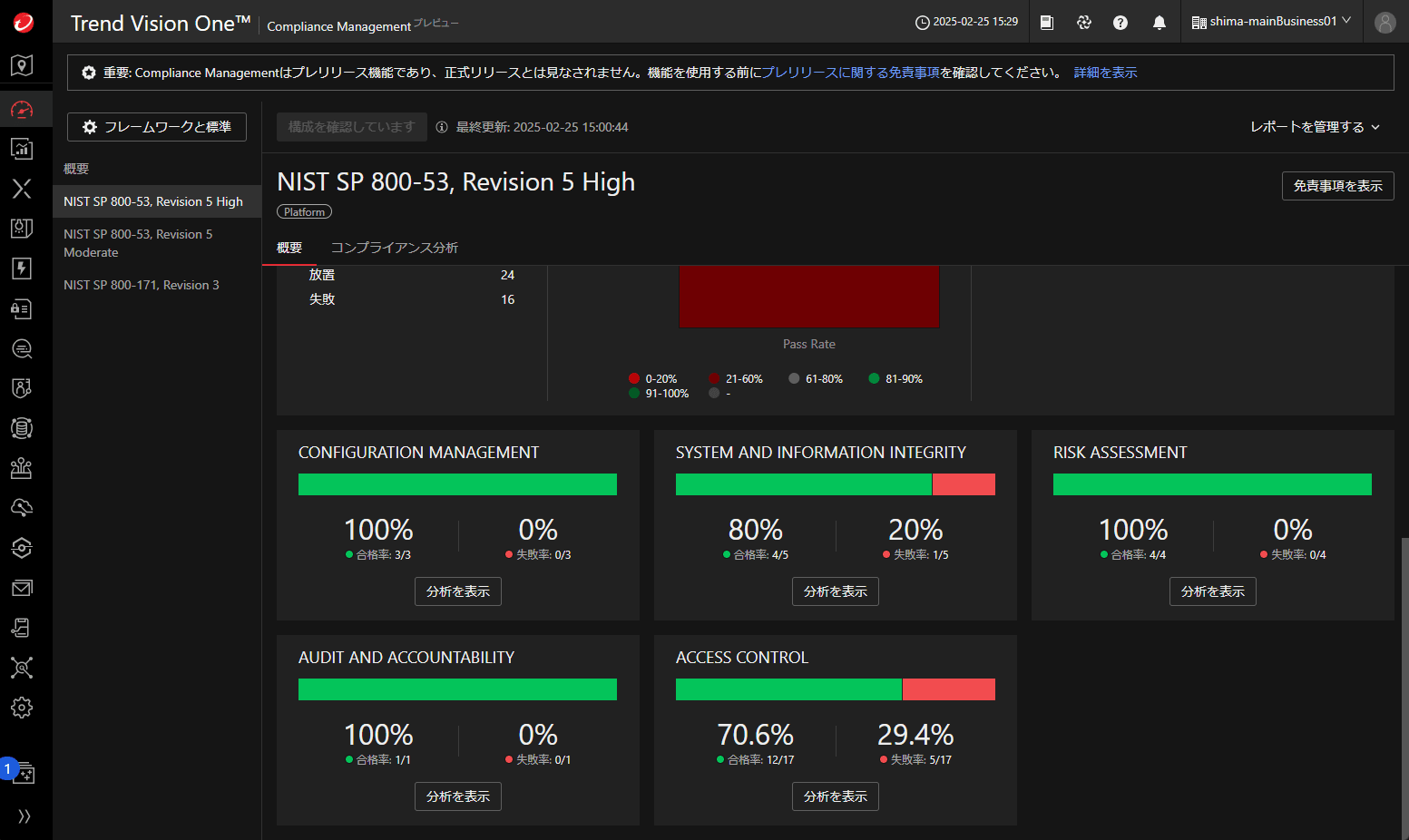Open the lightning bolt sidebar icon
Image resolution: width=1409 pixels, height=840 pixels.
click(22, 269)
